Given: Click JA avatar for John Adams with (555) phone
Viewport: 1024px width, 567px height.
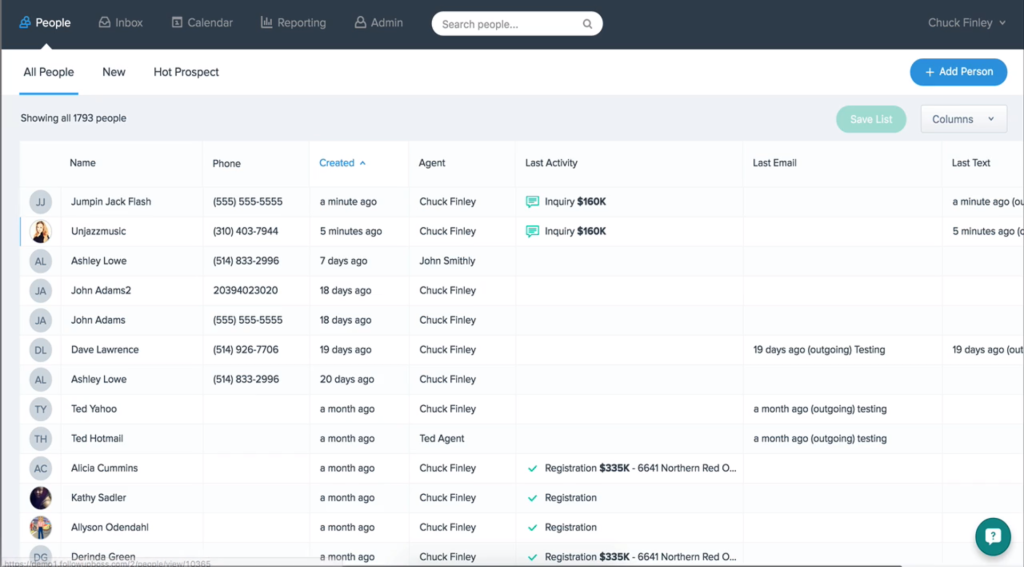Looking at the screenshot, I should click(40, 320).
